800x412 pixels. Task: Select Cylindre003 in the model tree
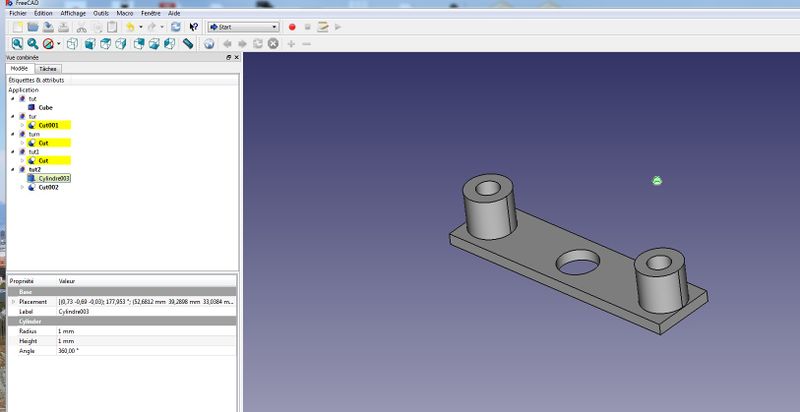click(53, 178)
